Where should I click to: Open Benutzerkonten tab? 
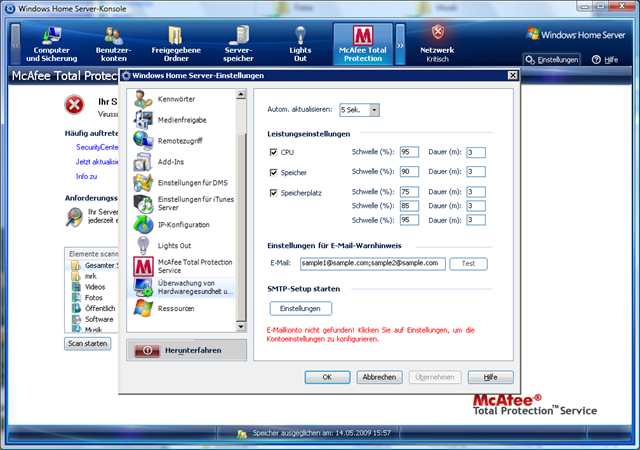click(x=113, y=44)
